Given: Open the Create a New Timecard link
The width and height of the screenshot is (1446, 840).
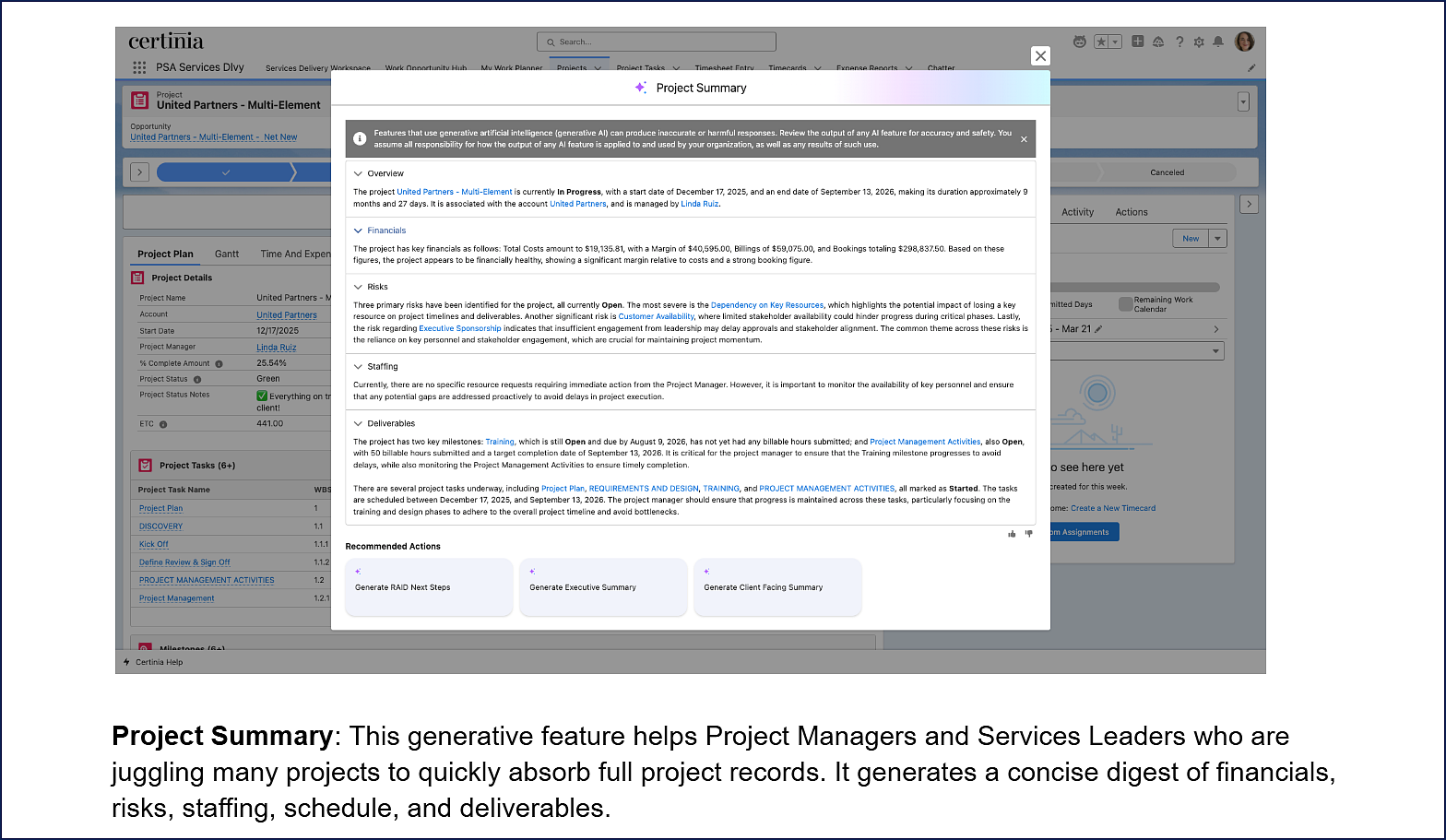Looking at the screenshot, I should click(x=1113, y=508).
